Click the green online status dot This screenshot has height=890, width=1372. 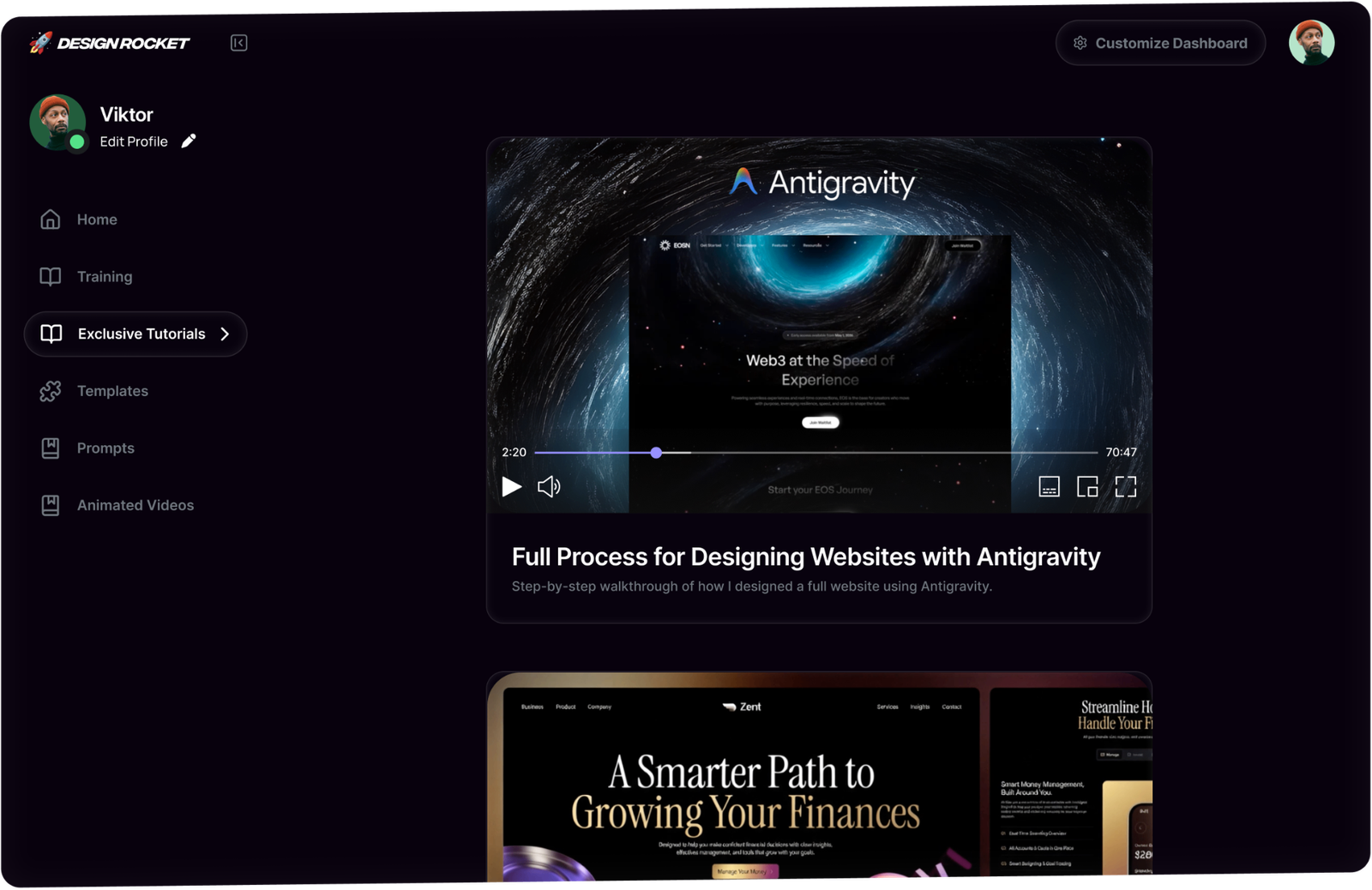coord(77,141)
